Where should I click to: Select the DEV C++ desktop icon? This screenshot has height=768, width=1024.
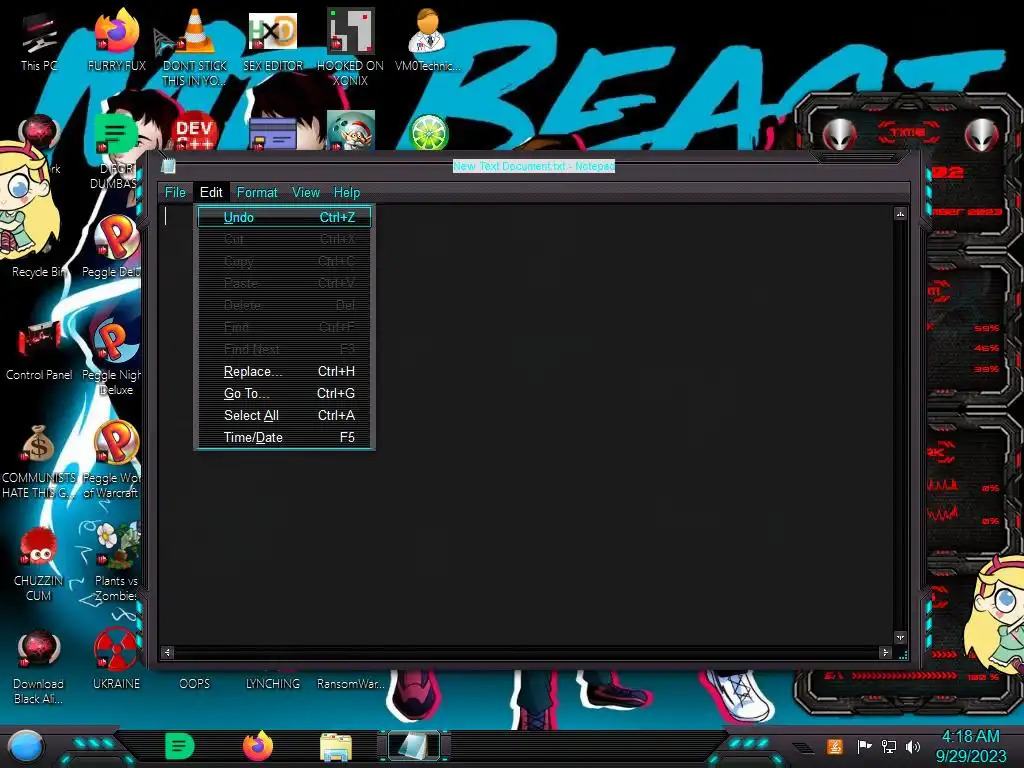(194, 132)
